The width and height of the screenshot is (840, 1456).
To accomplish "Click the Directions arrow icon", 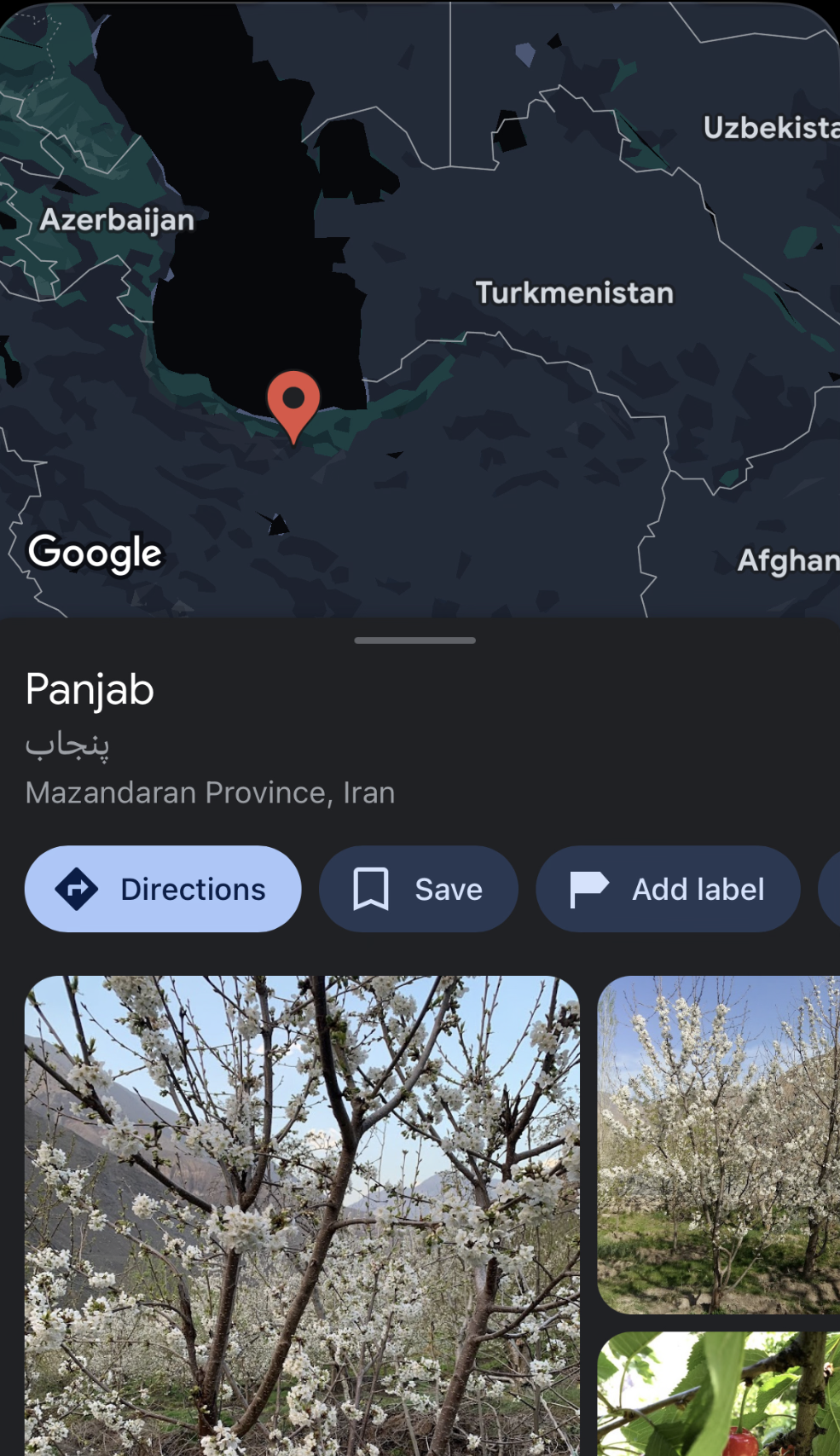I will click(77, 889).
